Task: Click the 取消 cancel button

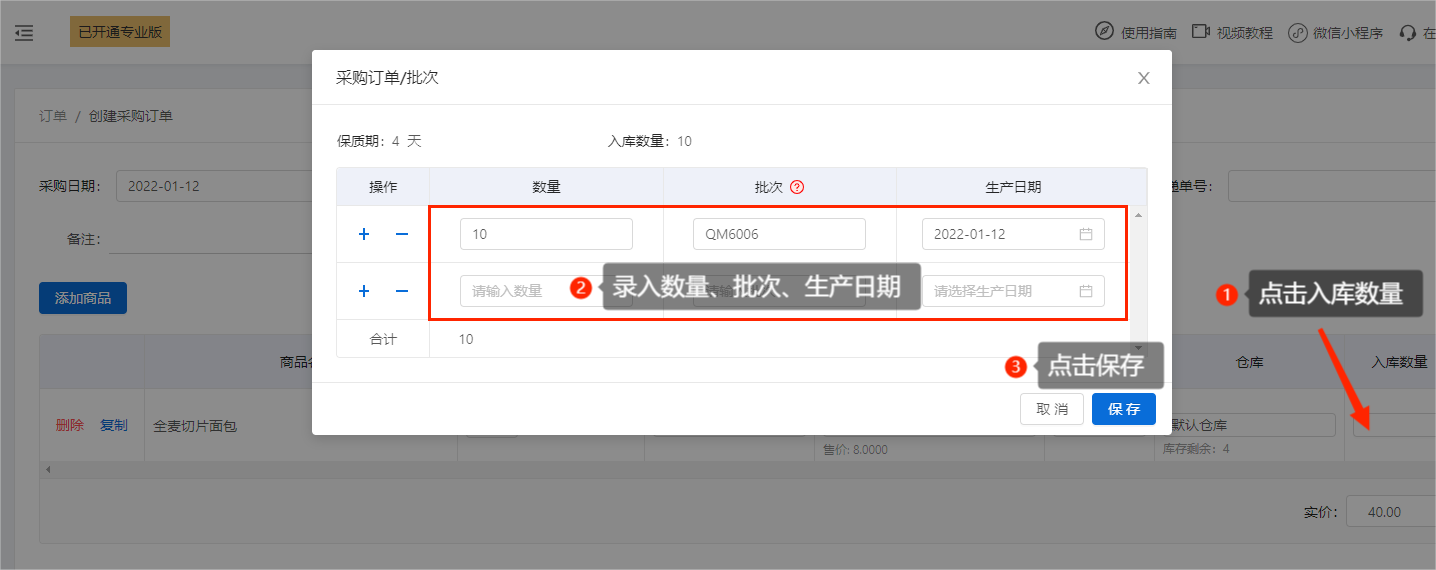Action: click(1052, 409)
